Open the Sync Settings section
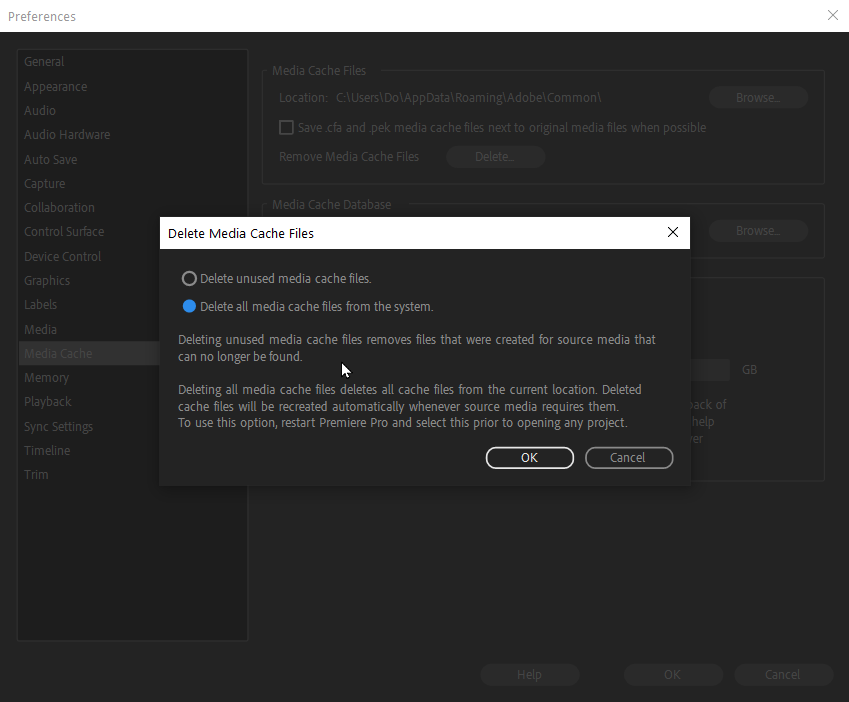Image resolution: width=849 pixels, height=702 pixels. pyautogui.click(x=57, y=426)
